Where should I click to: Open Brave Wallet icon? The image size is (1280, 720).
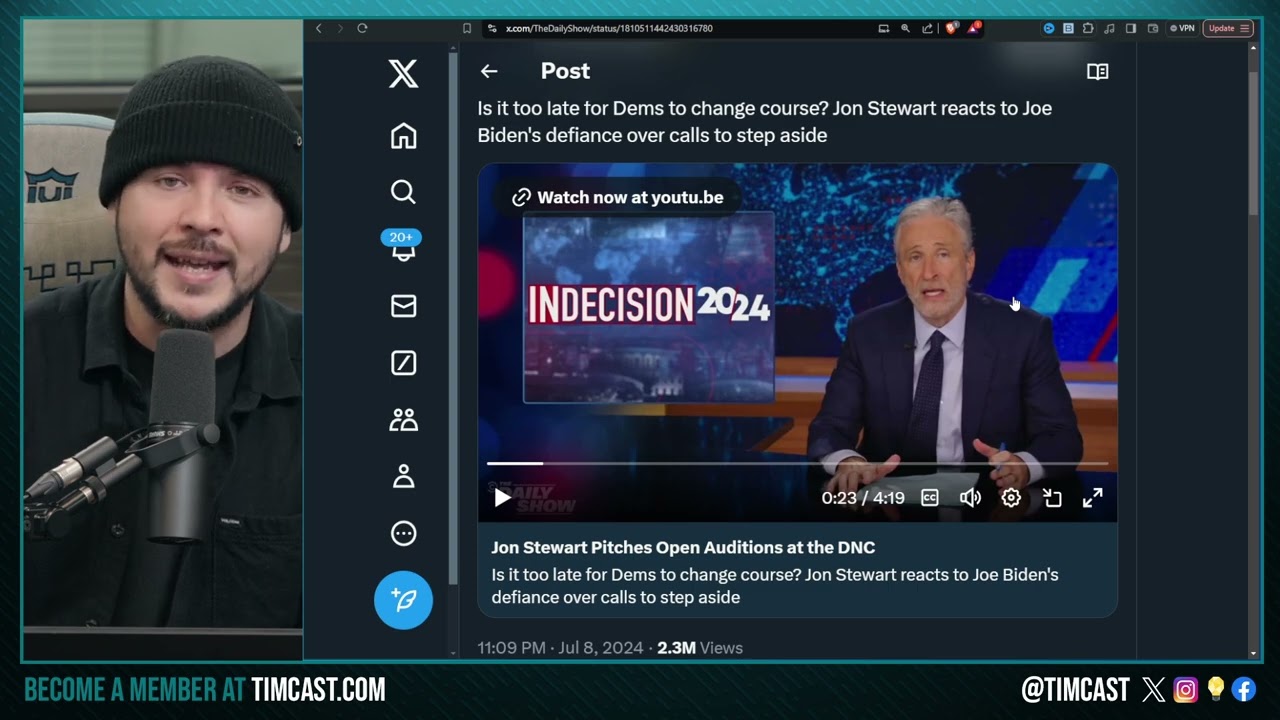point(1153,28)
